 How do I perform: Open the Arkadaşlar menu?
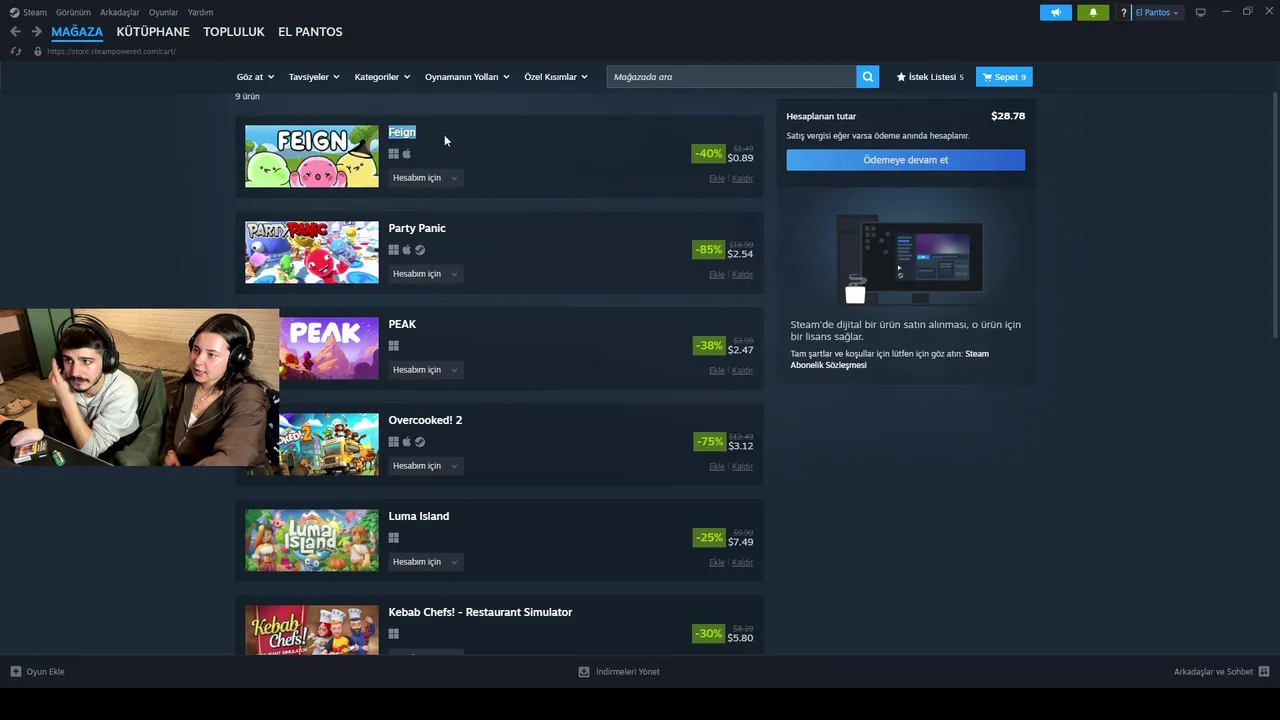[x=120, y=12]
